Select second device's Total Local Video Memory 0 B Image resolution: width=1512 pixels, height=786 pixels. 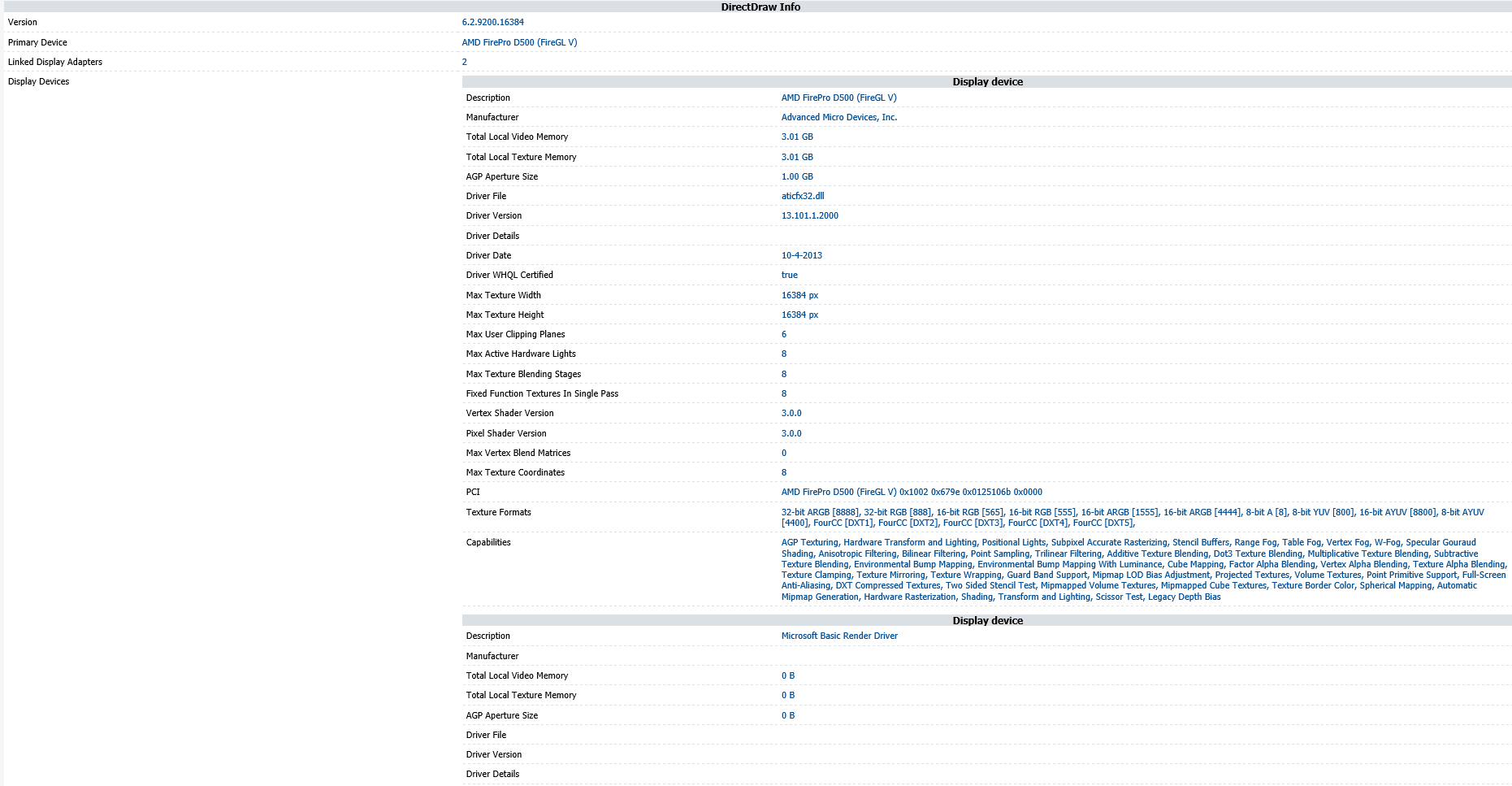coord(788,675)
